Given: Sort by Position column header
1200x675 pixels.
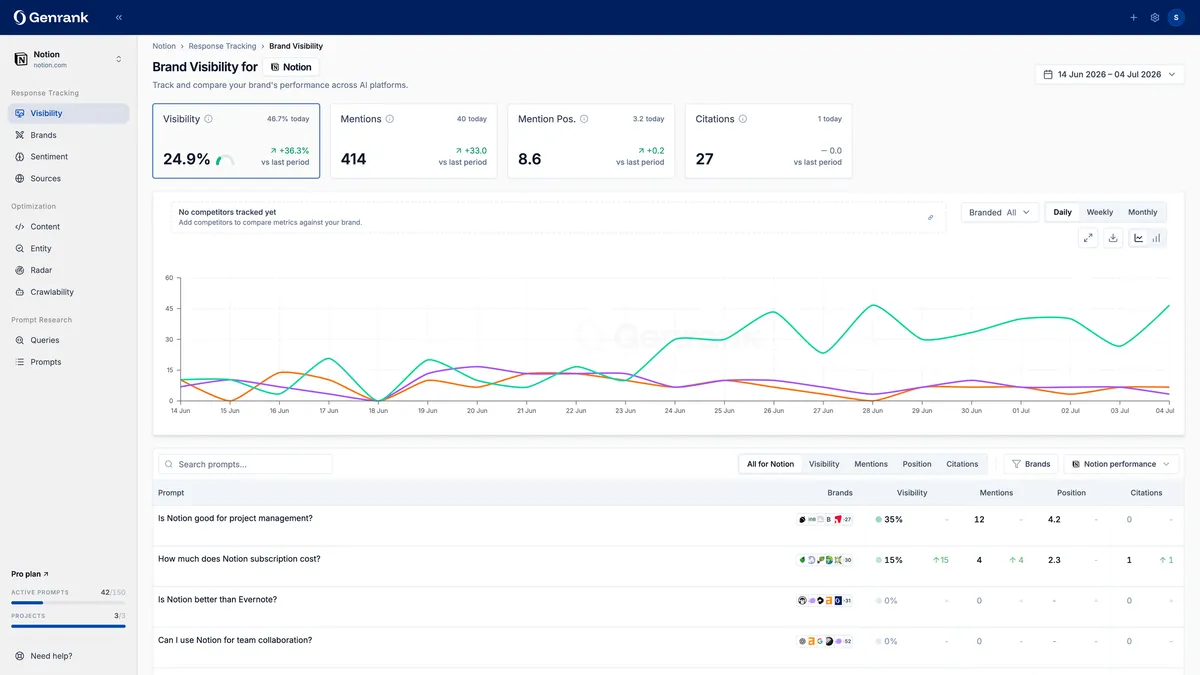Looking at the screenshot, I should click(1071, 493).
